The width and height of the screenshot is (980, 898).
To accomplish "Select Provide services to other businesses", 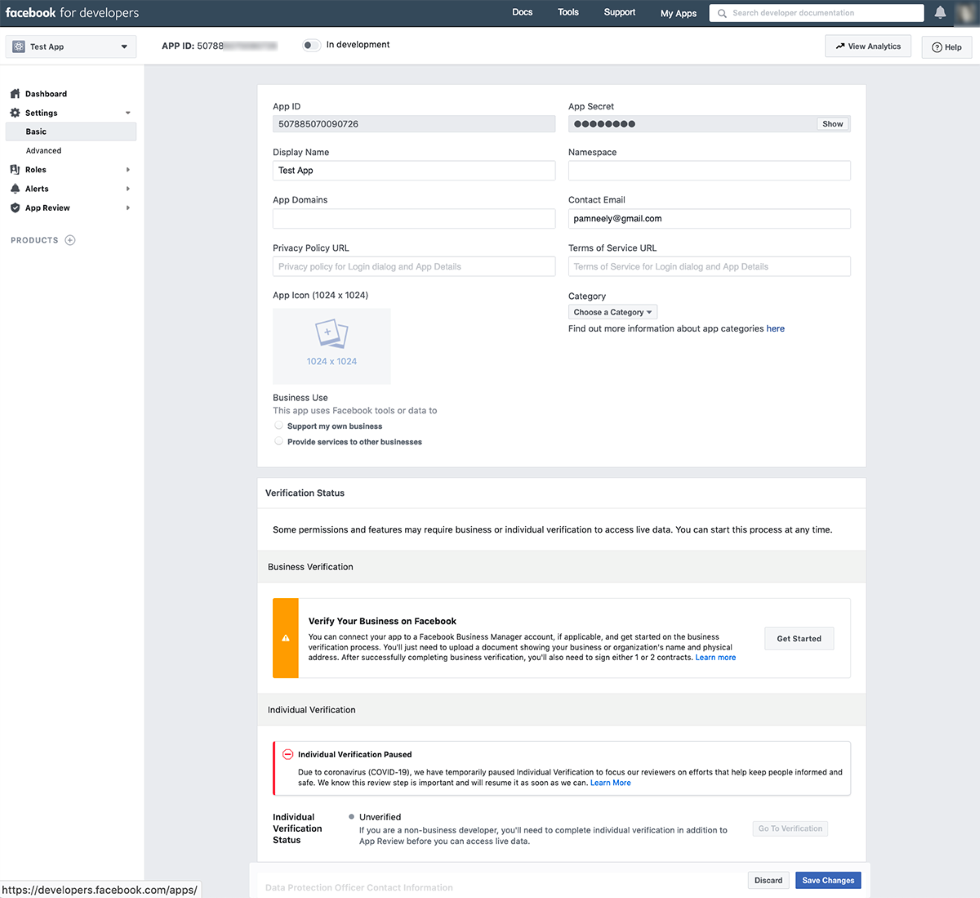I will click(x=279, y=441).
